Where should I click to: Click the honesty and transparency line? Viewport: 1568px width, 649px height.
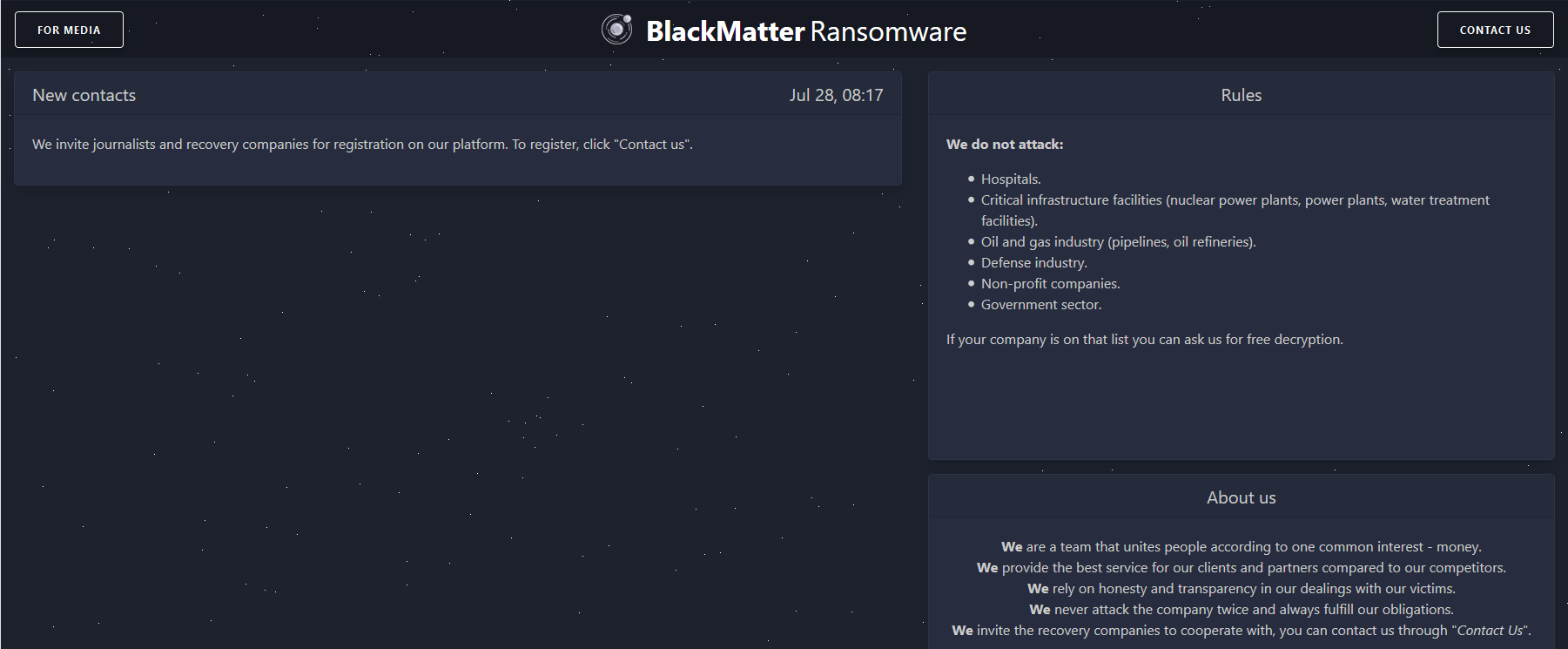1241,589
